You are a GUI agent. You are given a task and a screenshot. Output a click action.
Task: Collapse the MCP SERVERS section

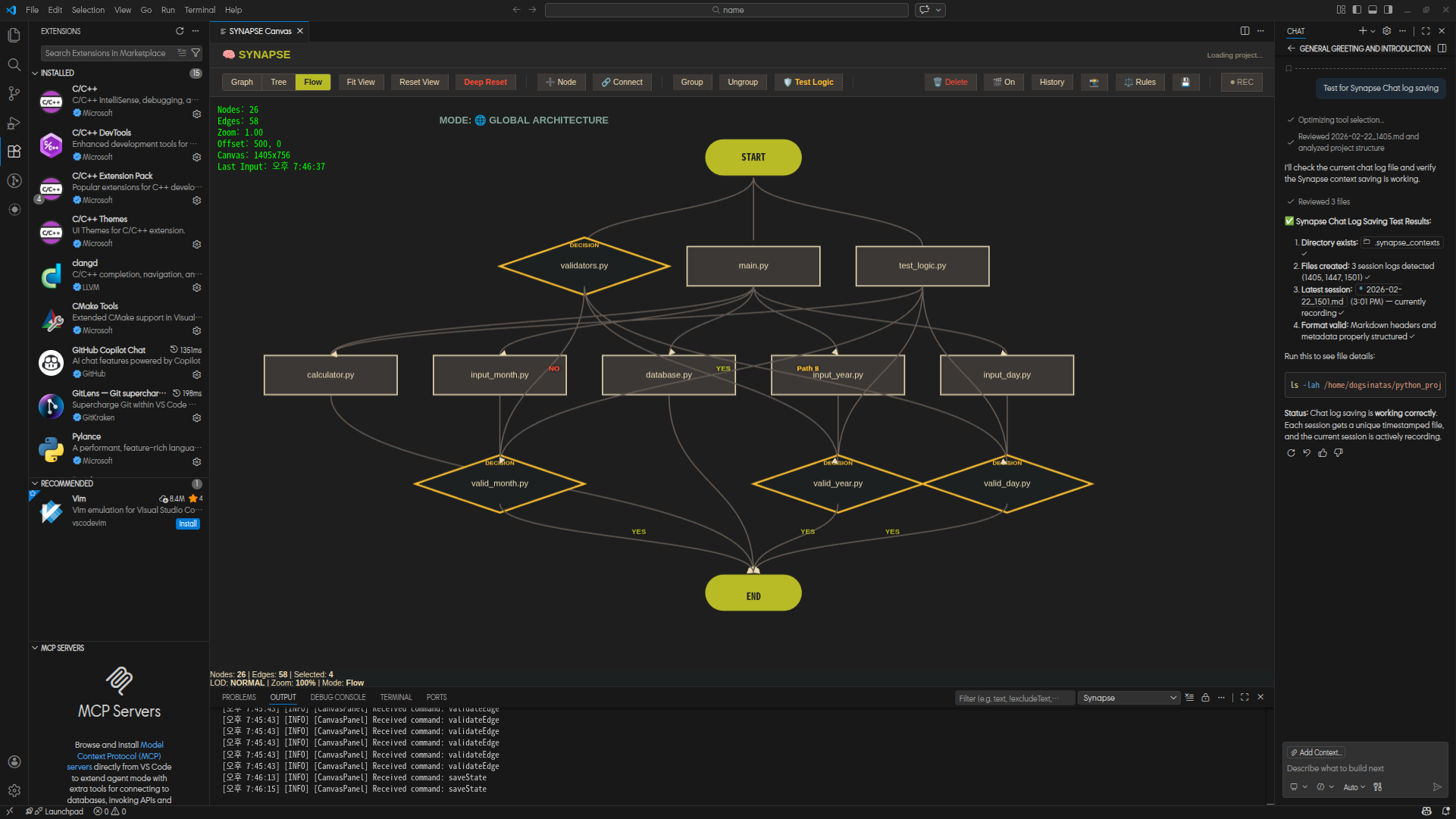coord(35,648)
